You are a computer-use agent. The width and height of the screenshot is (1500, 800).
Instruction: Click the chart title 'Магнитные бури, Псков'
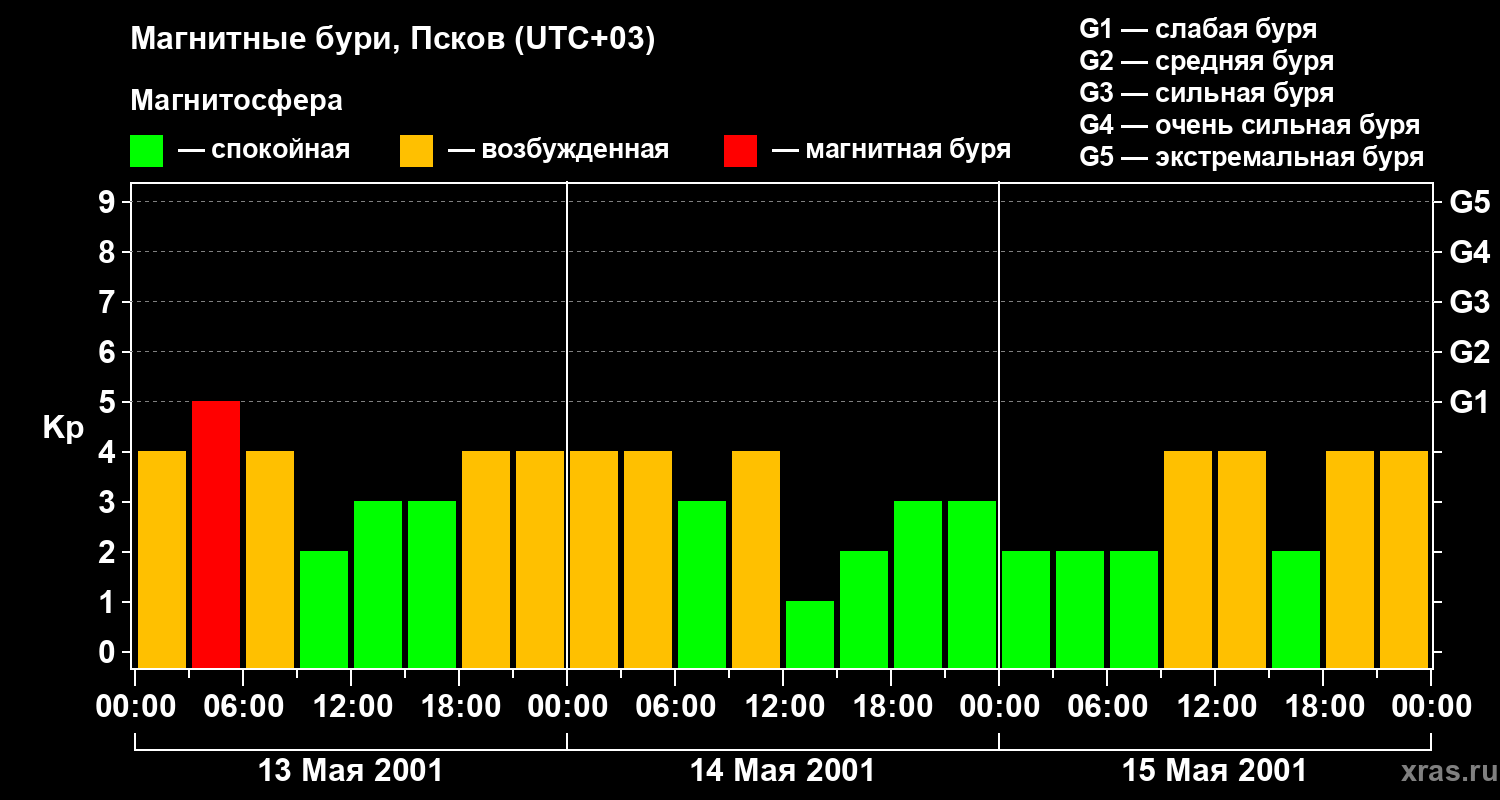(392, 40)
